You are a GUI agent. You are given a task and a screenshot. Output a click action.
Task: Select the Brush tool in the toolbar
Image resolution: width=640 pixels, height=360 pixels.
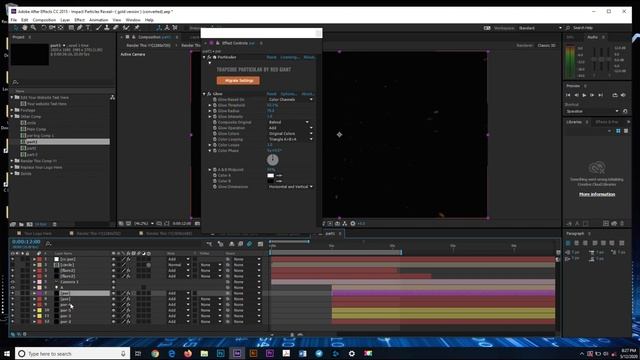pos(98,28)
